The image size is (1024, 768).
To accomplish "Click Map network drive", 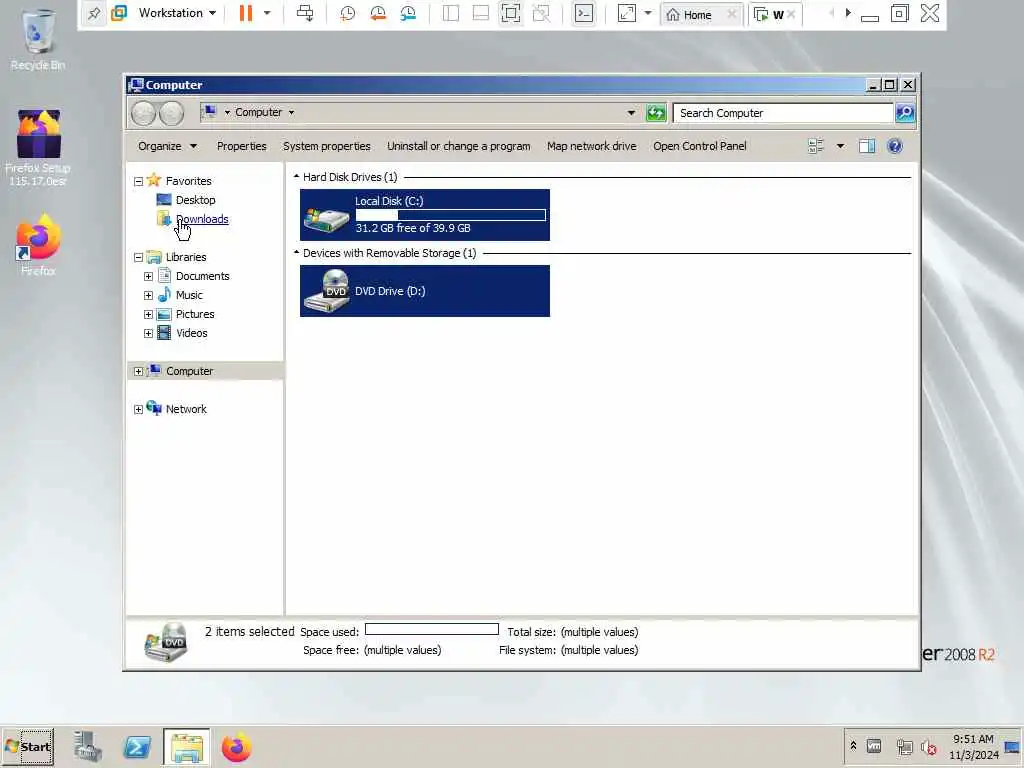I will tap(592, 146).
